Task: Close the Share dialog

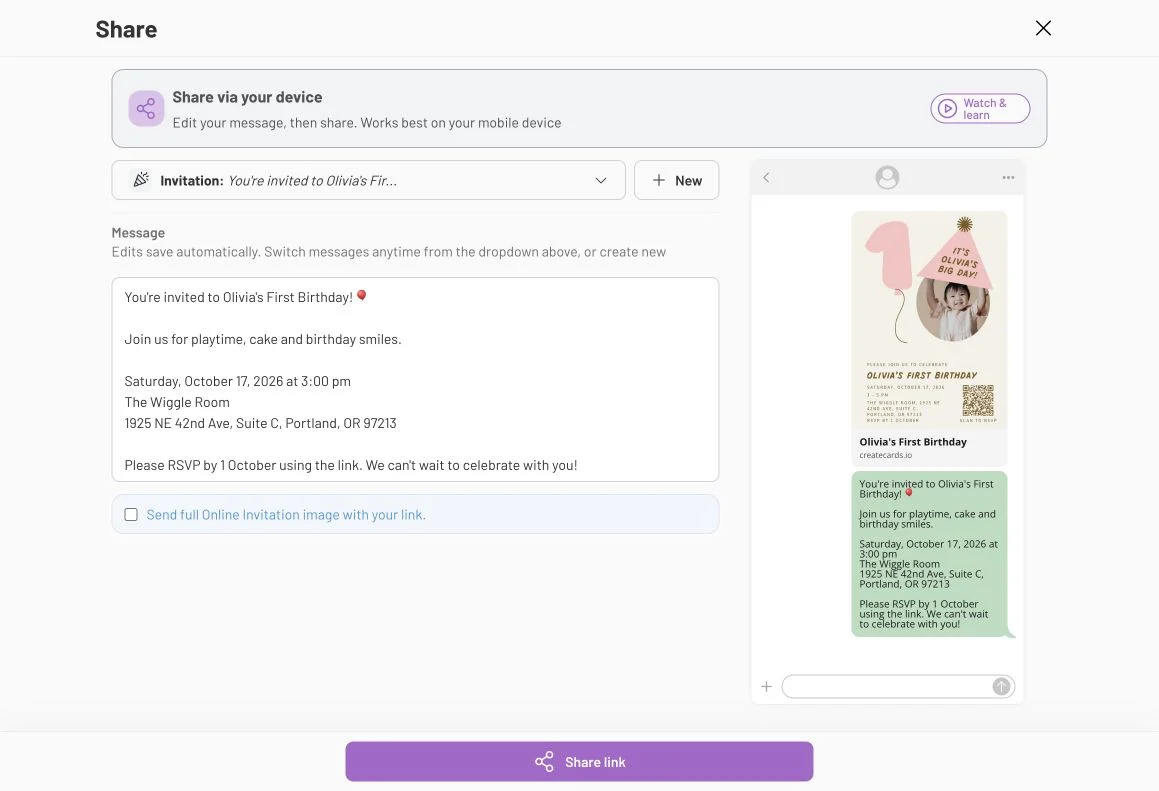Action: pos(1043,28)
